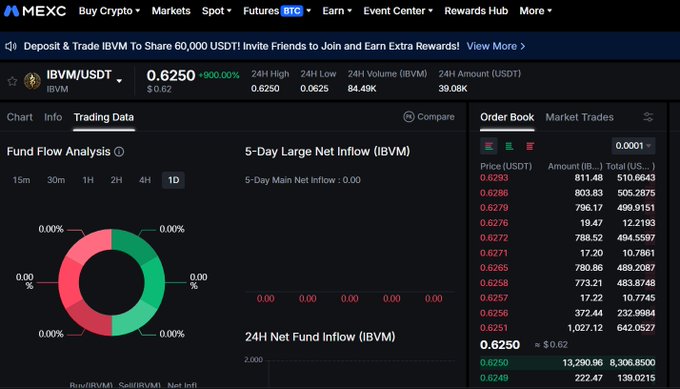Click the announcement speaker icon
Viewport: 680px width, 389px height.
click(11, 46)
